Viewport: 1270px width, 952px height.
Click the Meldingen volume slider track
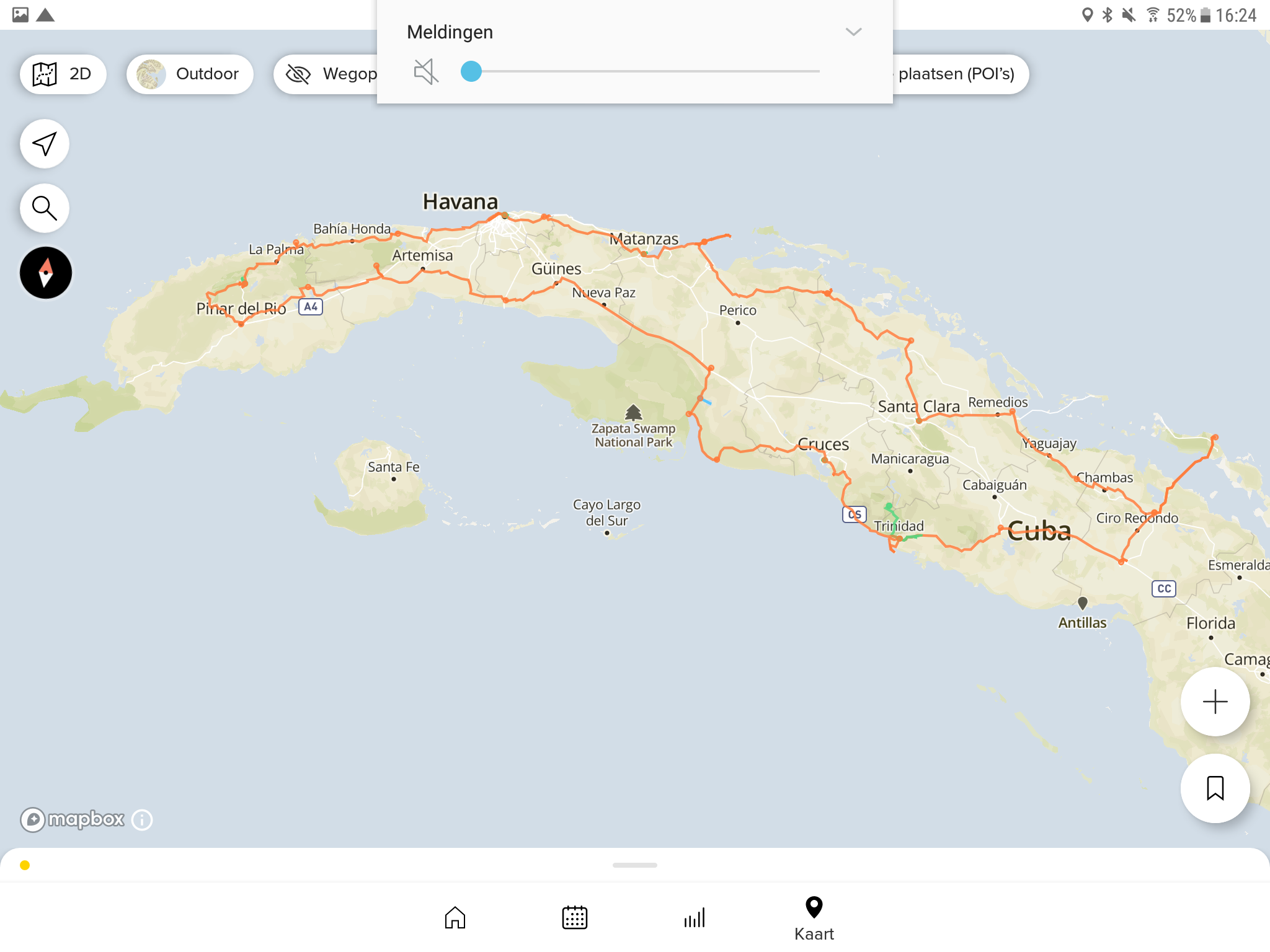click(645, 72)
